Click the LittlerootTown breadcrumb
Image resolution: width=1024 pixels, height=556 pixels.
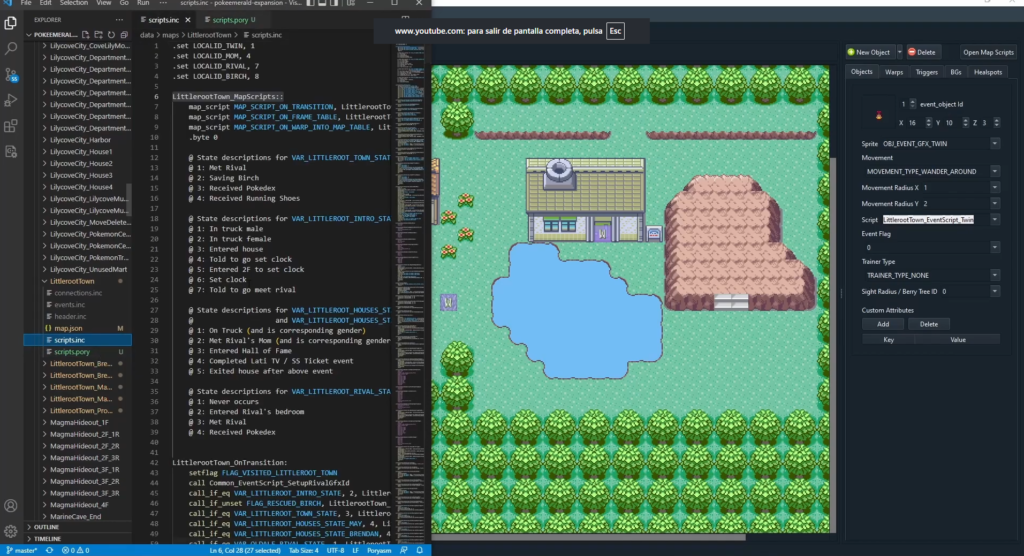coord(209,35)
